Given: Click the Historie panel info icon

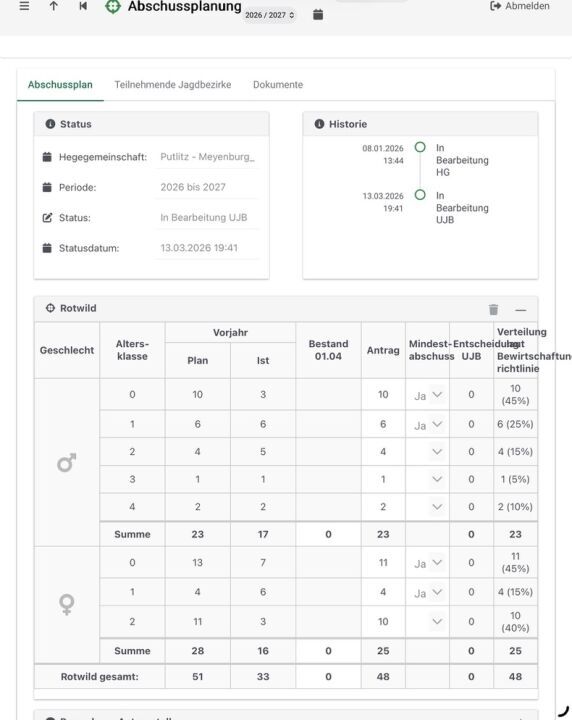Looking at the screenshot, I should [319, 124].
